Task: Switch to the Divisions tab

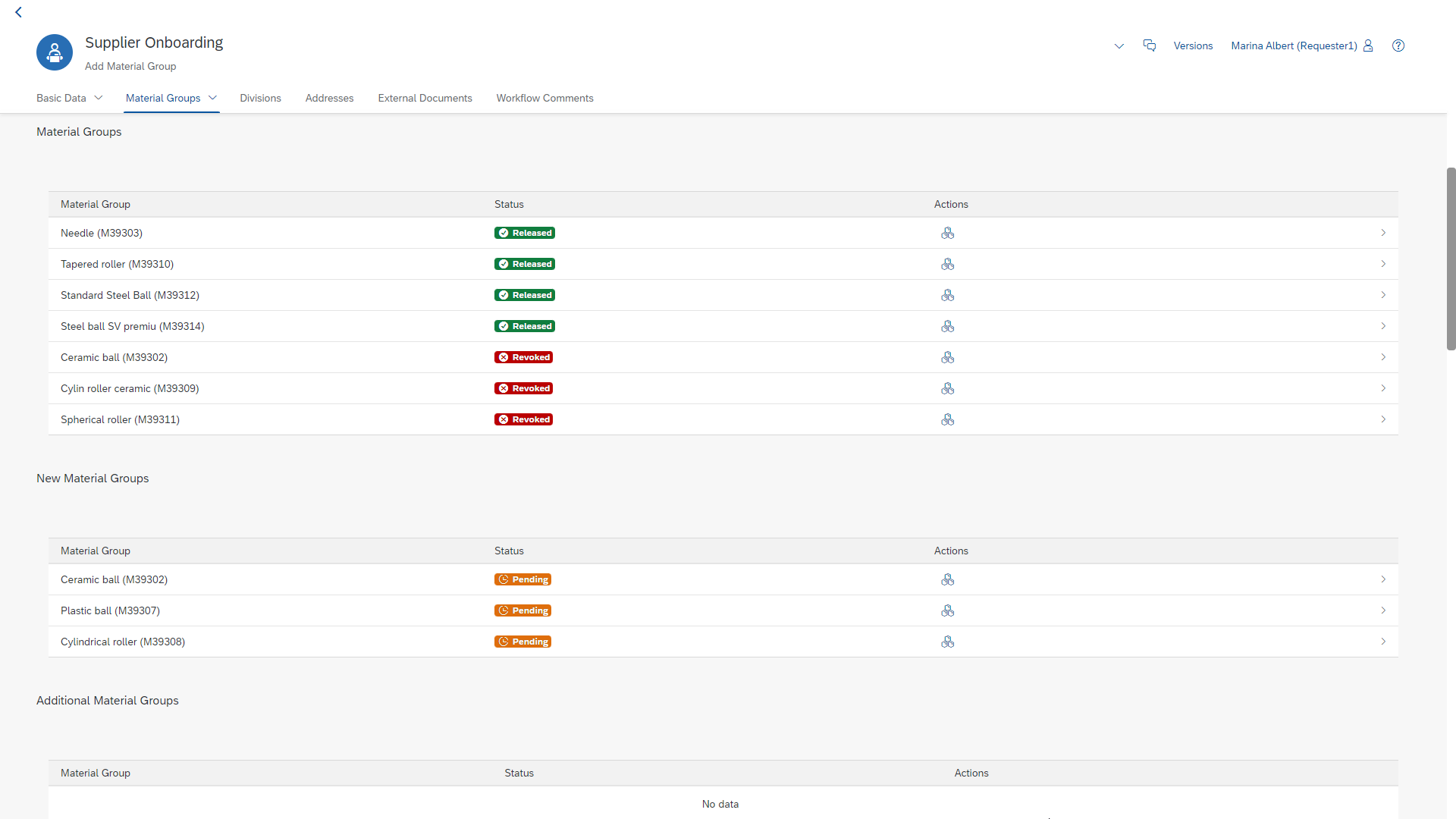Action: [260, 98]
